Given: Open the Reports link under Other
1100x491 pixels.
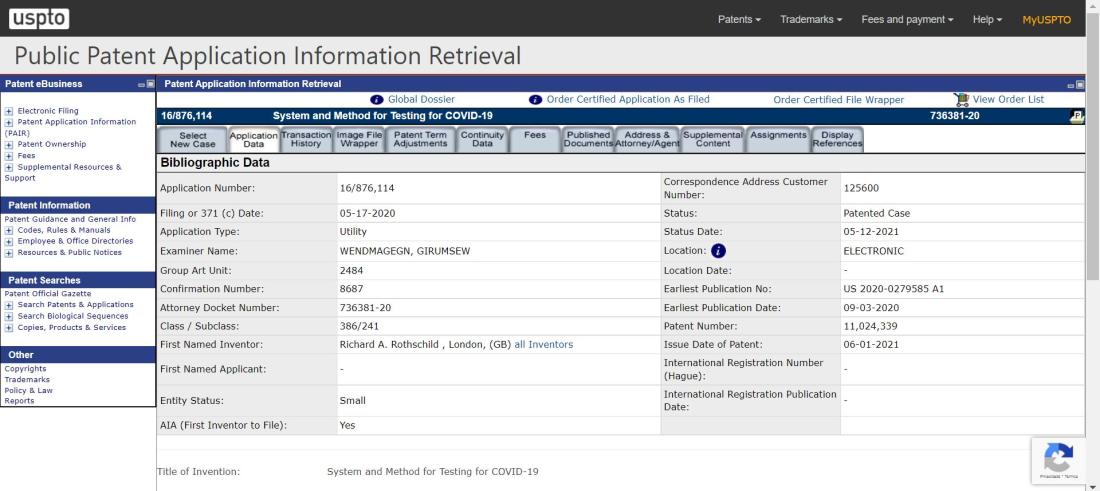Looking at the screenshot, I should [19, 401].
